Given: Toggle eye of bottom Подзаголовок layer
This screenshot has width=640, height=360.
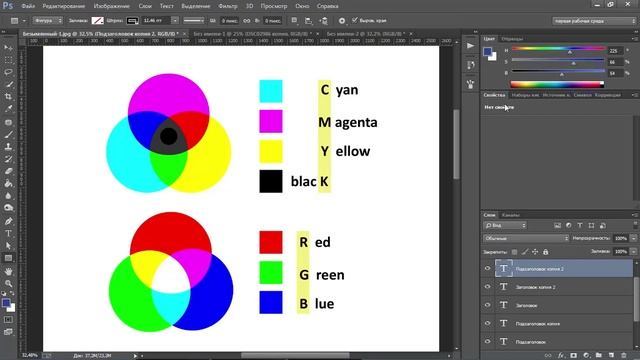Looking at the screenshot, I should [487, 342].
